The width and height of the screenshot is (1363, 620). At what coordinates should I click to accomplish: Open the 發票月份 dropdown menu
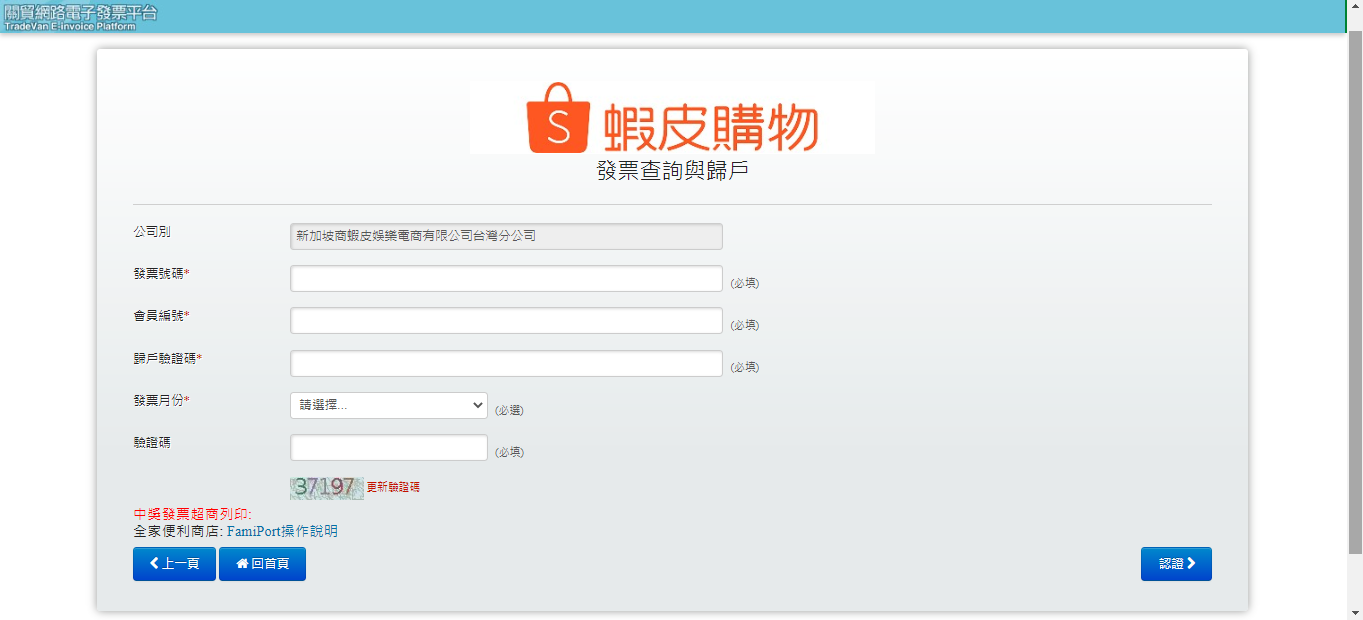coord(388,406)
